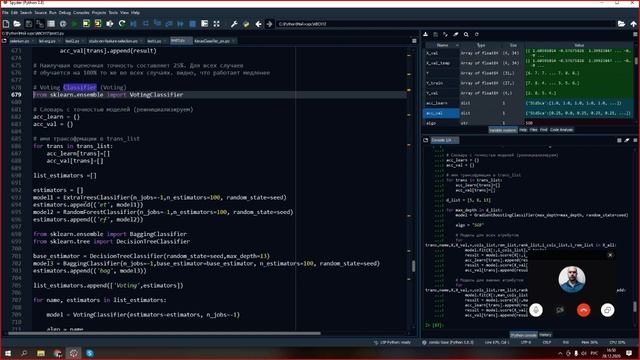The width and height of the screenshot is (640, 360).
Task: Start debugging the file
Action: (133, 24)
